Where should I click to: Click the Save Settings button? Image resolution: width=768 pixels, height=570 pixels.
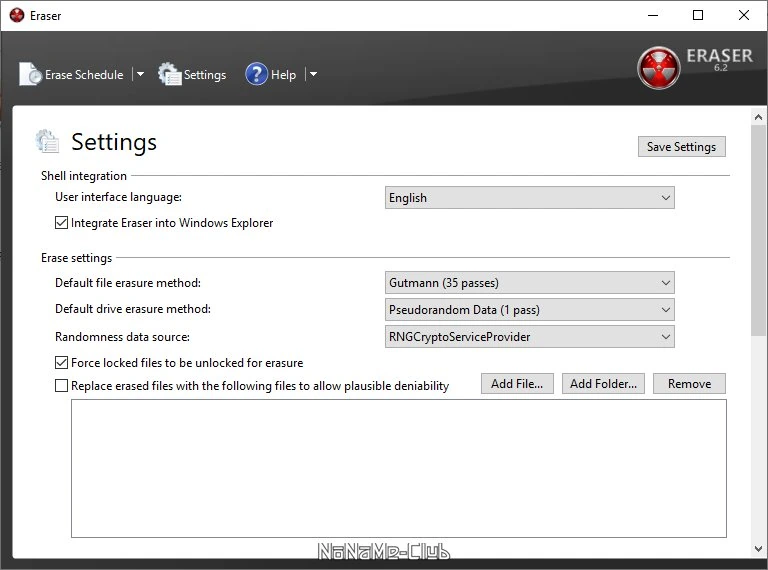[x=681, y=147]
